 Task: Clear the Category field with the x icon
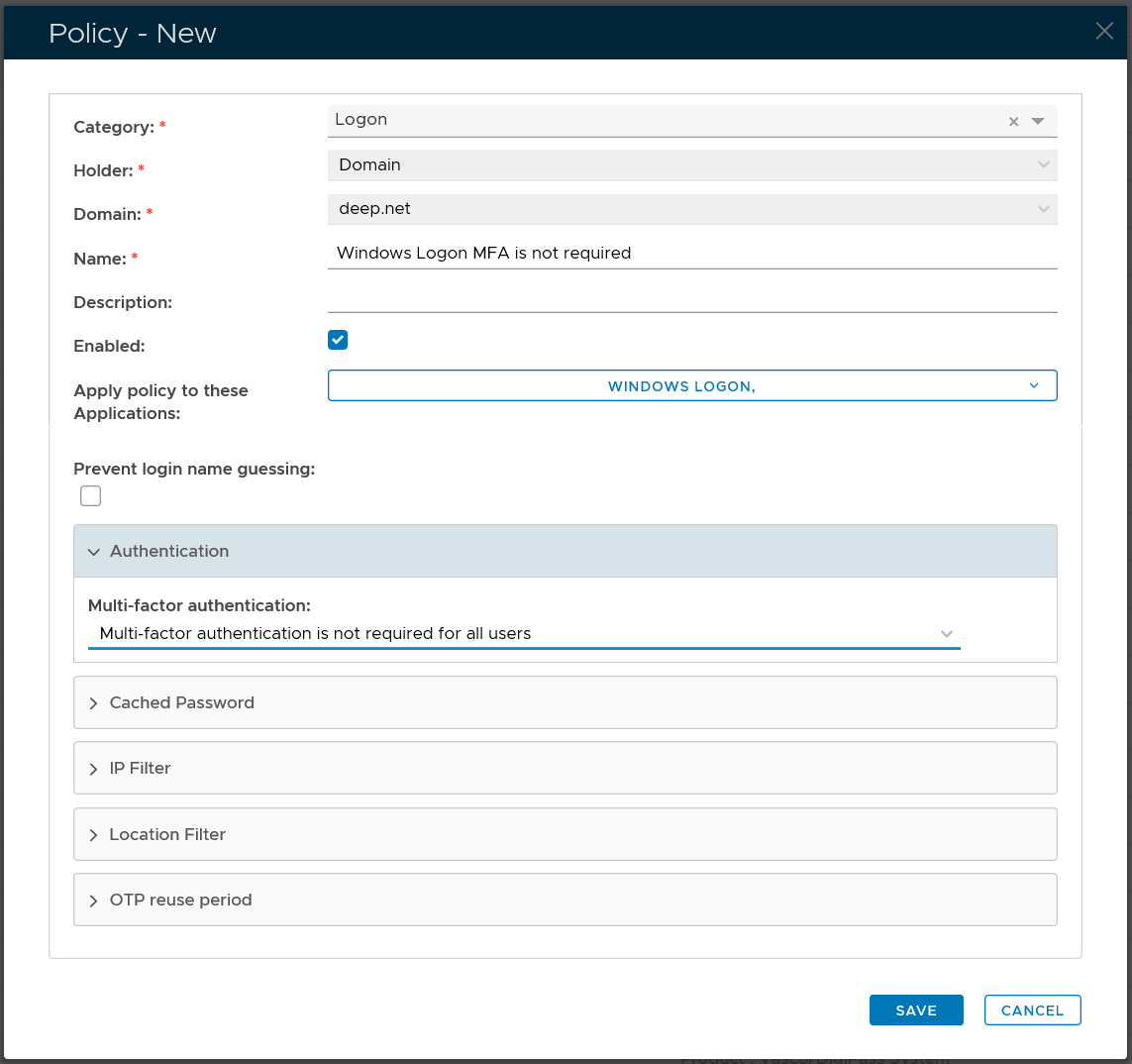[1013, 122]
